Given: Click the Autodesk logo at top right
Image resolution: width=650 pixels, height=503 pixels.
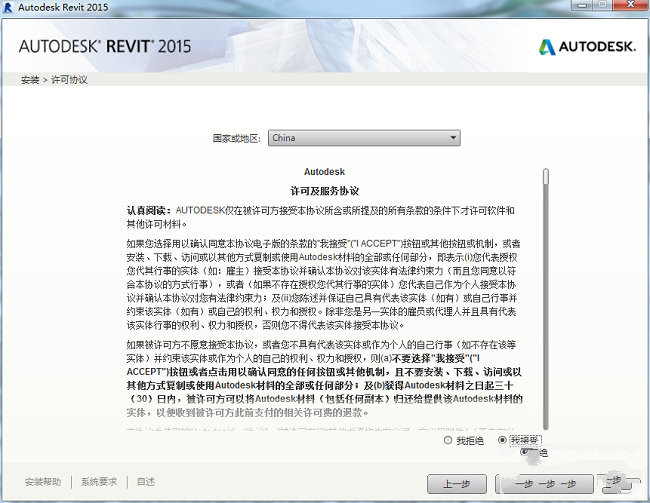Looking at the screenshot, I should (x=587, y=46).
